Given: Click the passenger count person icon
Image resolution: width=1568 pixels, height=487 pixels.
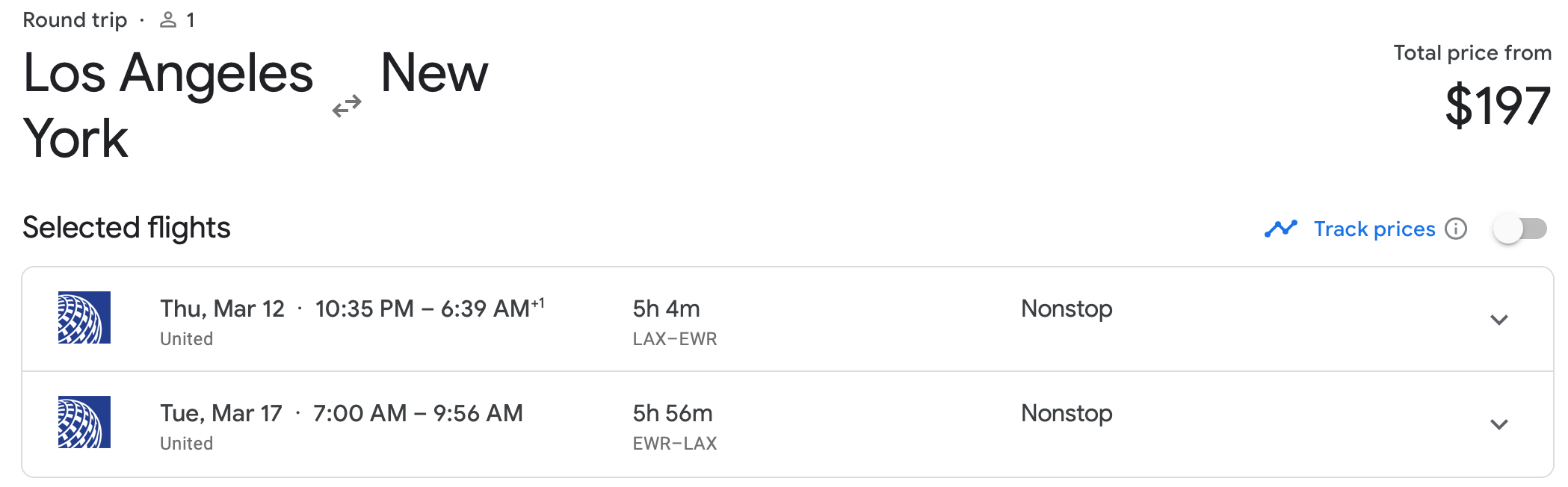Looking at the screenshot, I should click(x=168, y=20).
